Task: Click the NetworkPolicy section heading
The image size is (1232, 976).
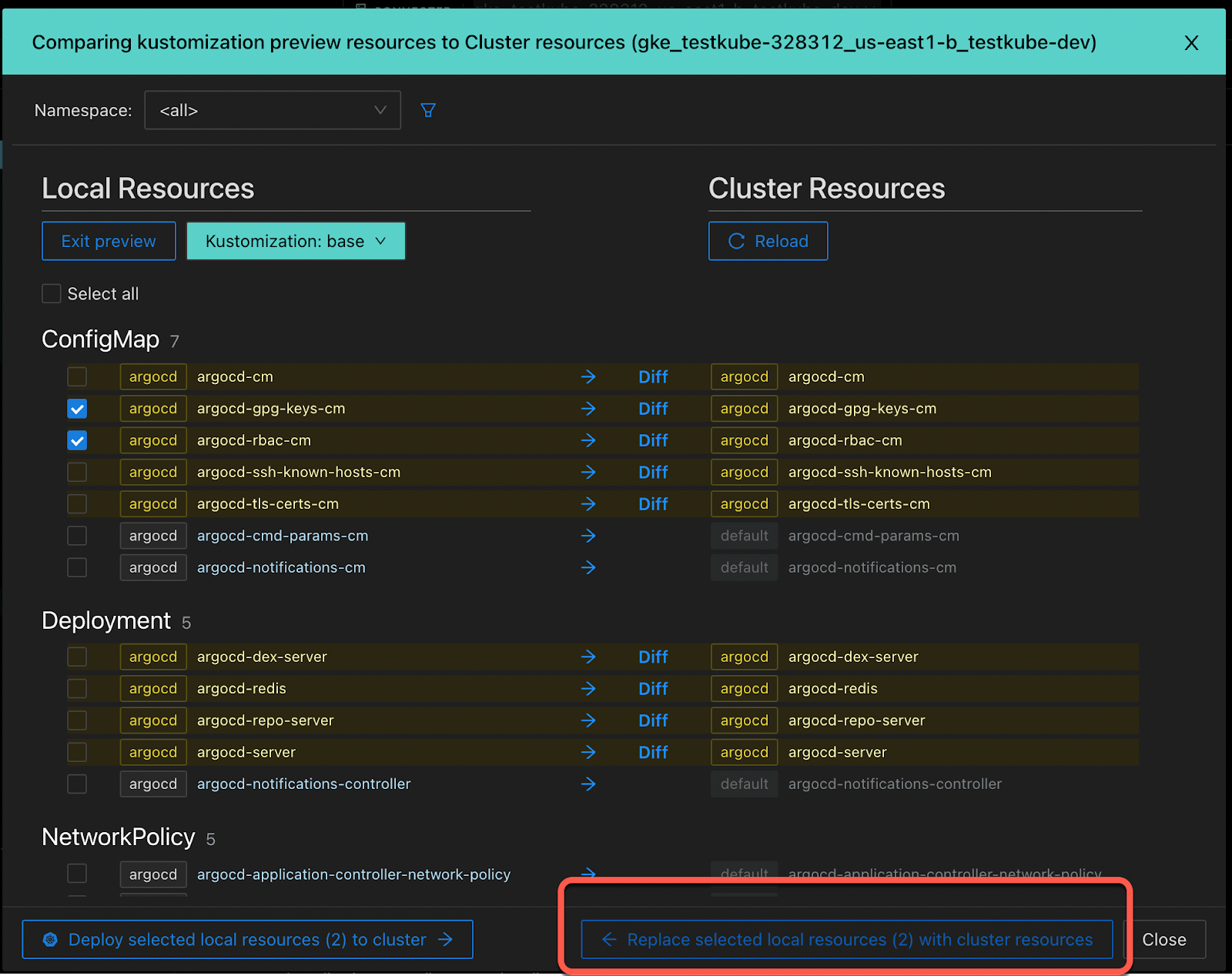Action: 119,837
